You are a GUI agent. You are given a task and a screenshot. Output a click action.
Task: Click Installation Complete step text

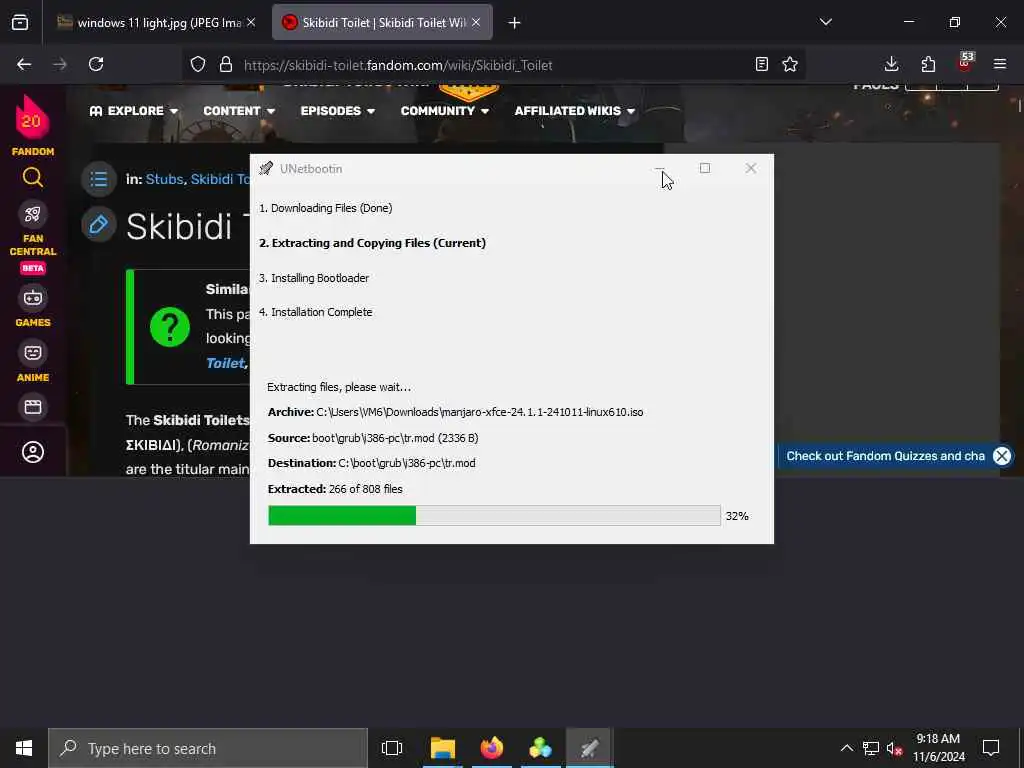(x=315, y=312)
